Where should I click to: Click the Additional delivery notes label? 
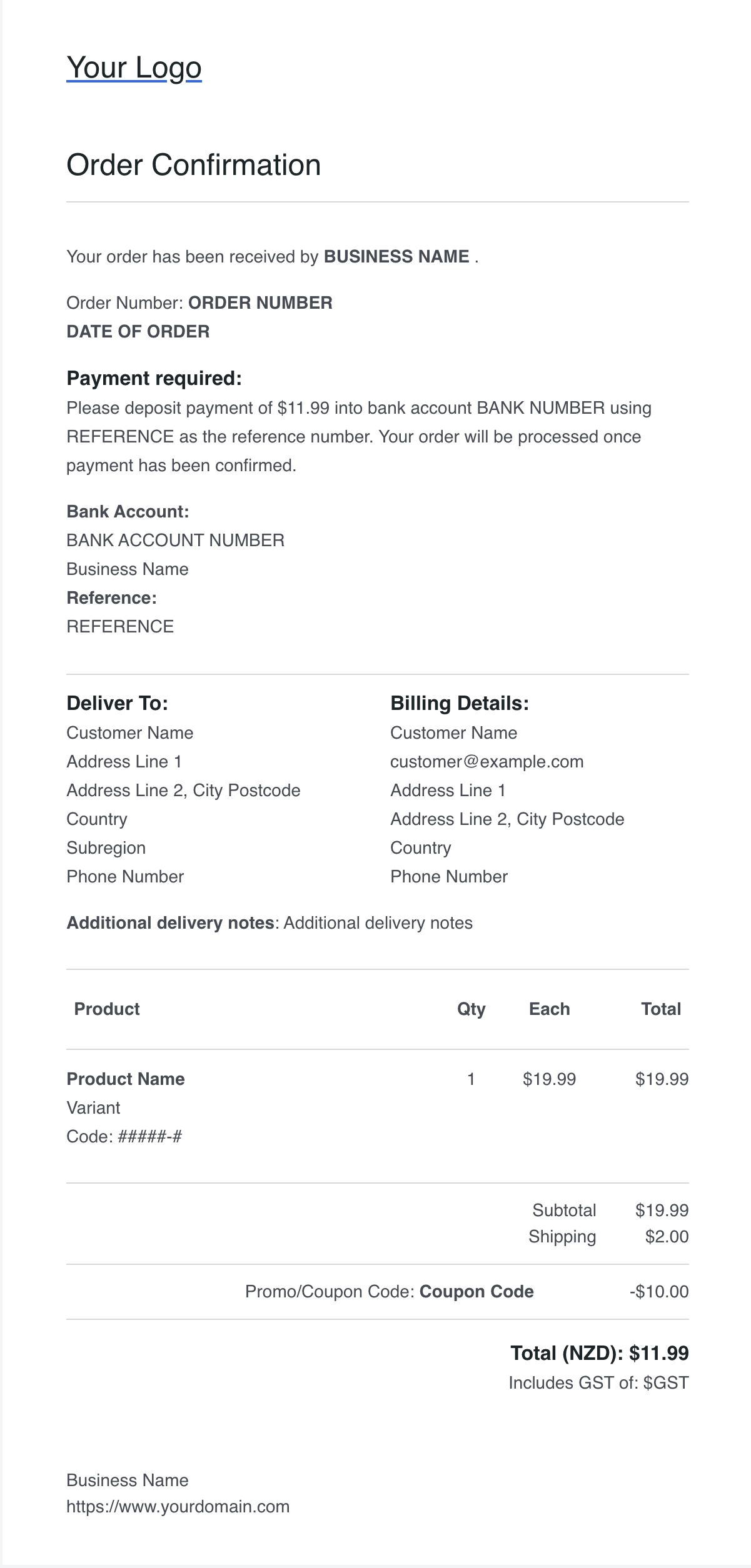pyautogui.click(x=170, y=923)
